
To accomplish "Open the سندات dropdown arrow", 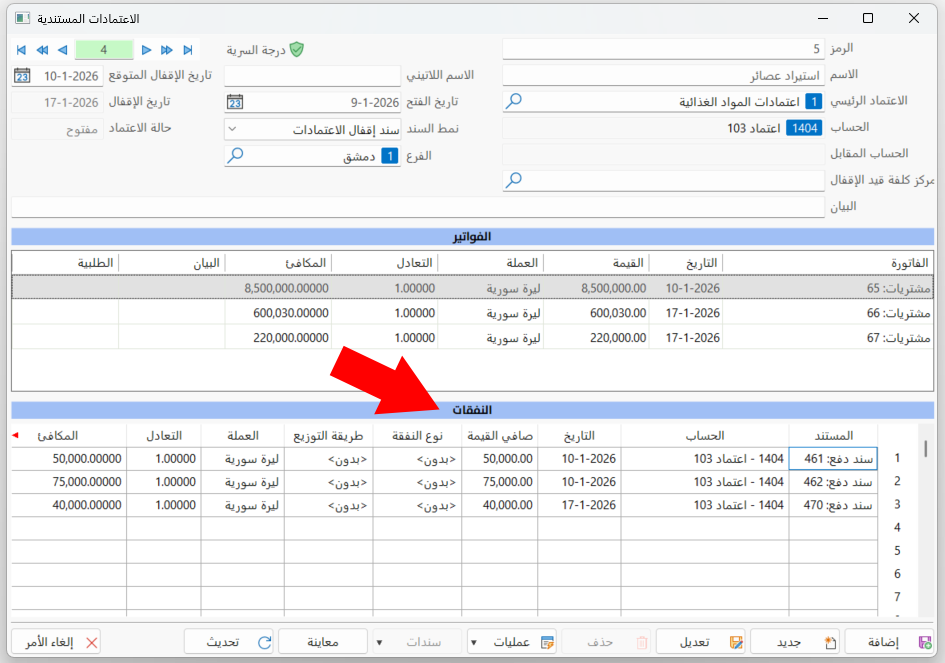I will [x=379, y=643].
